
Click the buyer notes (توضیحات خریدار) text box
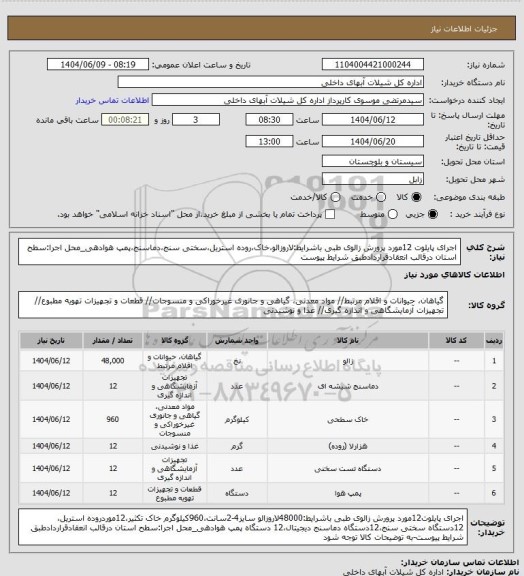(x=243, y=527)
